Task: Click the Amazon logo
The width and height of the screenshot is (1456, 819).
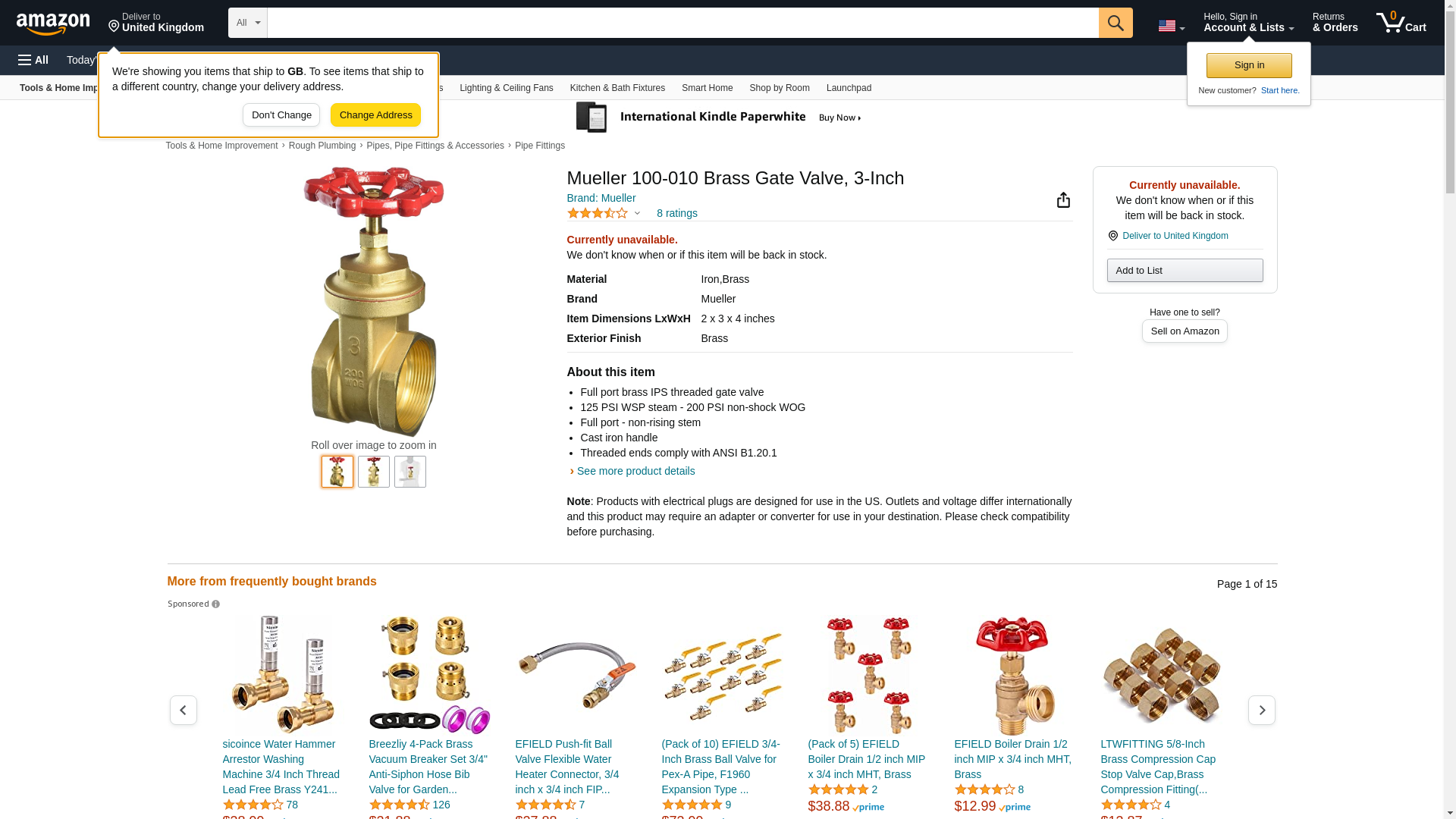Action: [53, 24]
